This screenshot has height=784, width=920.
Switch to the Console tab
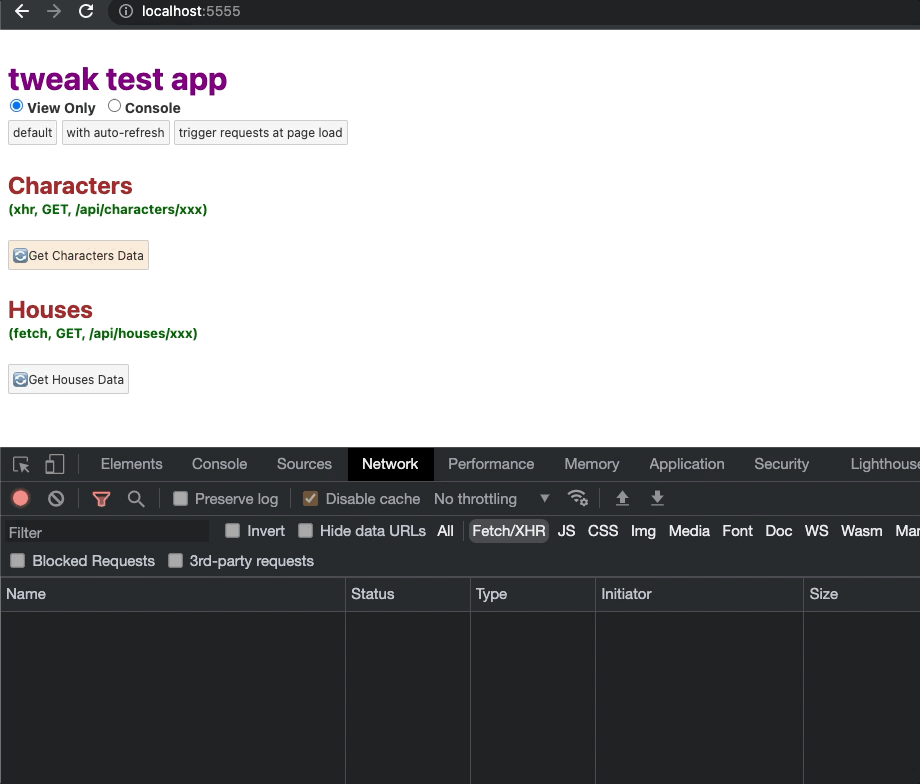218,464
